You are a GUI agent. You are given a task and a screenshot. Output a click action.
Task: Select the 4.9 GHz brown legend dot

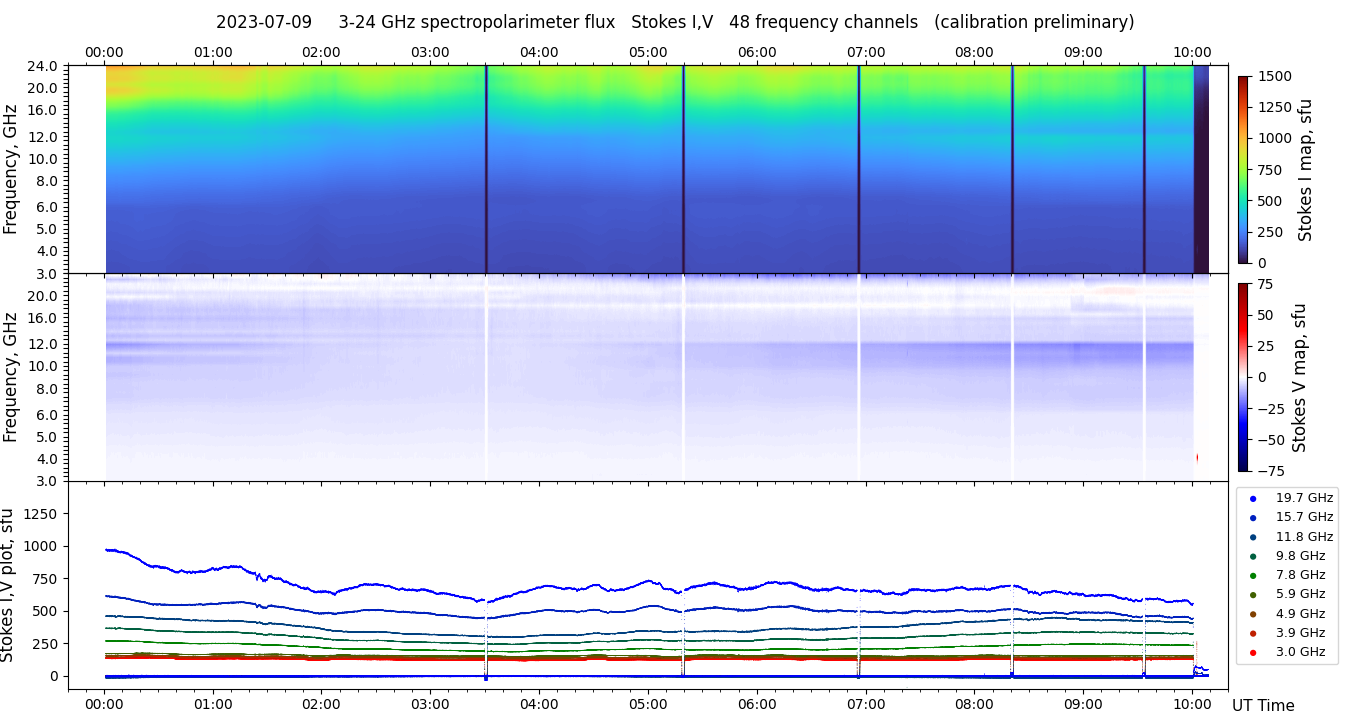pyautogui.click(x=1253, y=614)
